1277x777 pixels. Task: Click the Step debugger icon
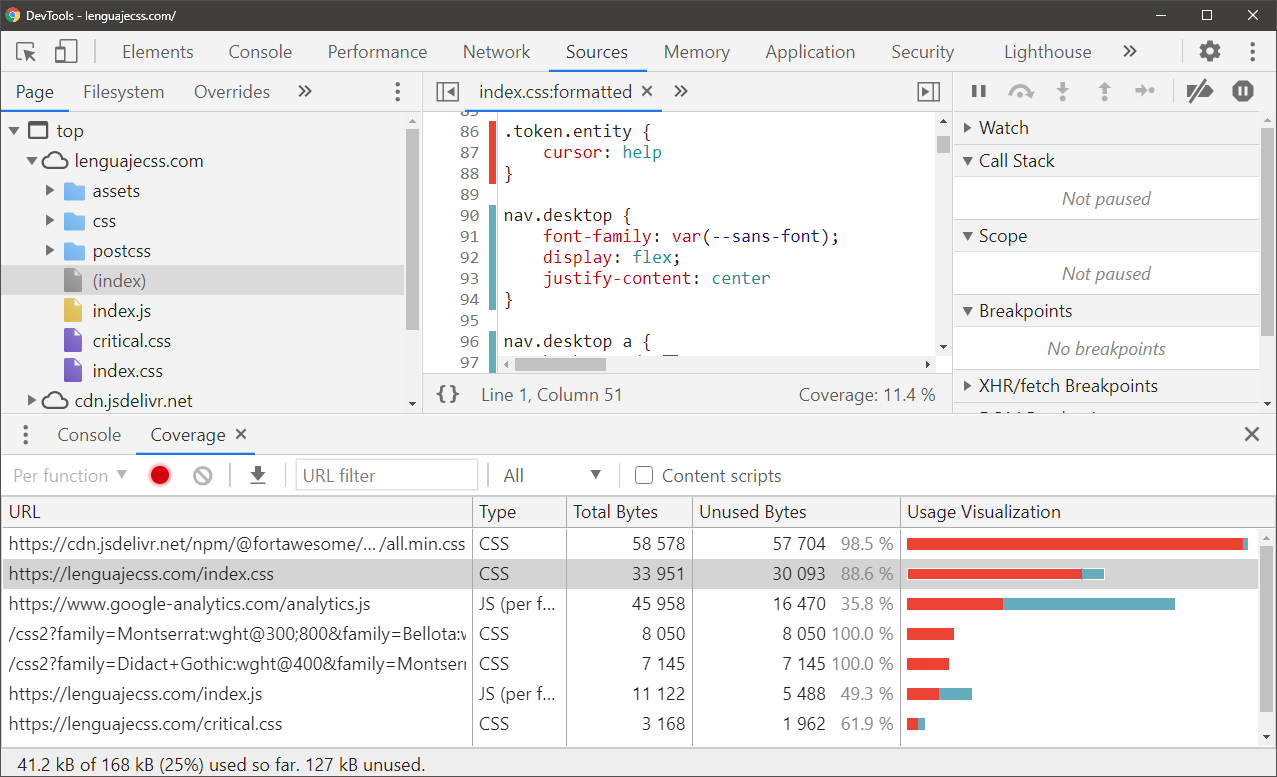pos(1145,92)
